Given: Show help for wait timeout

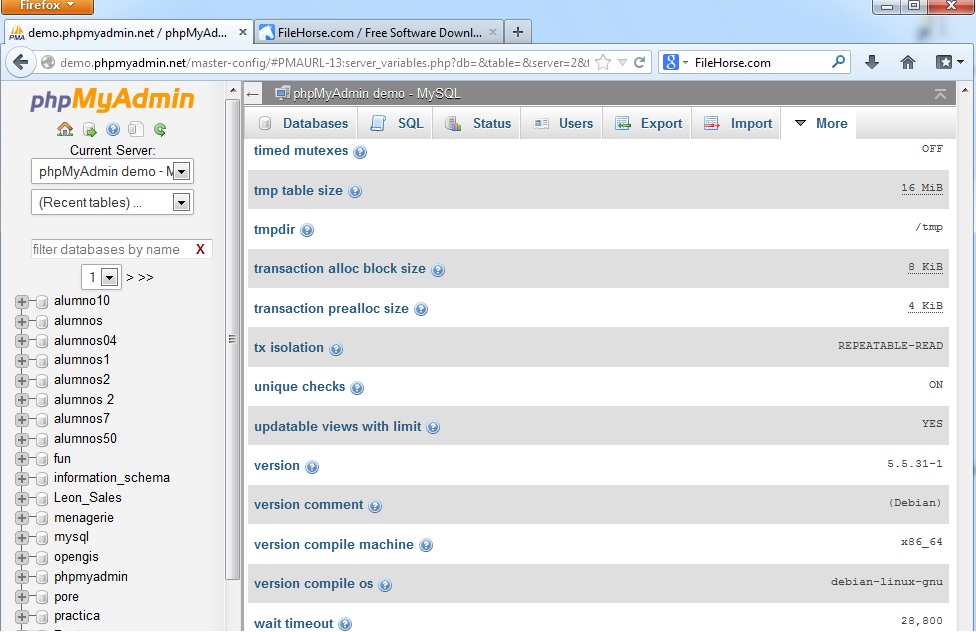Looking at the screenshot, I should click(345, 625).
